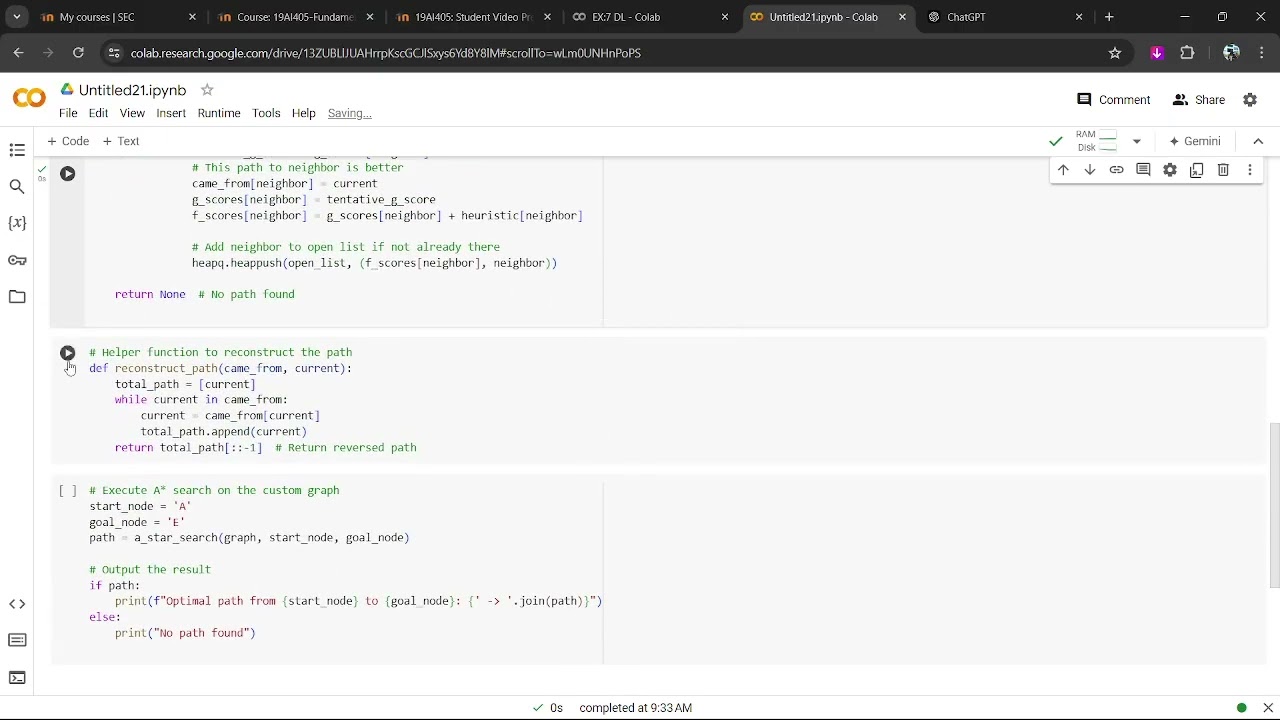Copy link to the selected cell
The image size is (1280, 720).
point(1116,170)
